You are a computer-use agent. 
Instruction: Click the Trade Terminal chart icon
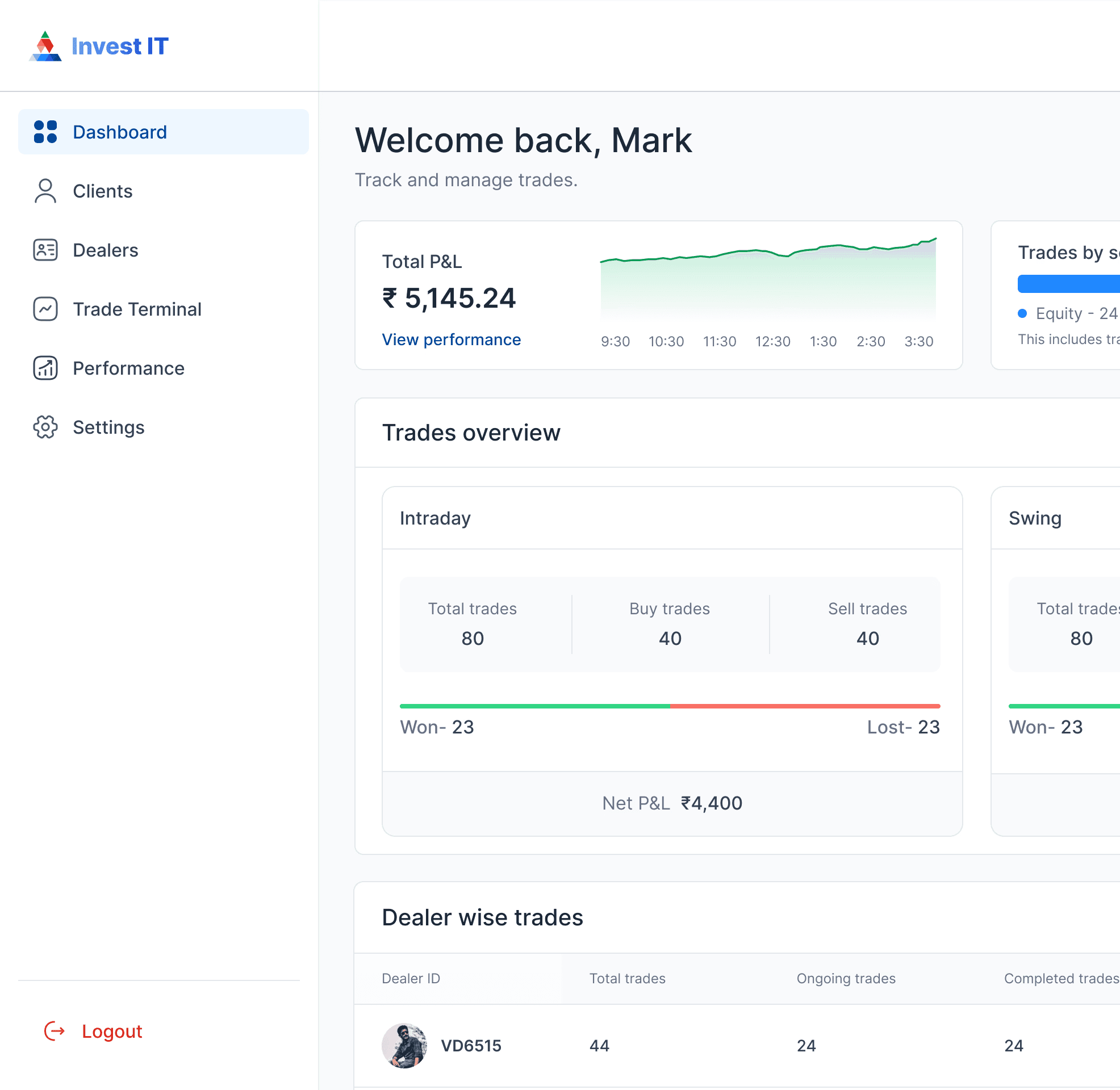click(x=45, y=309)
